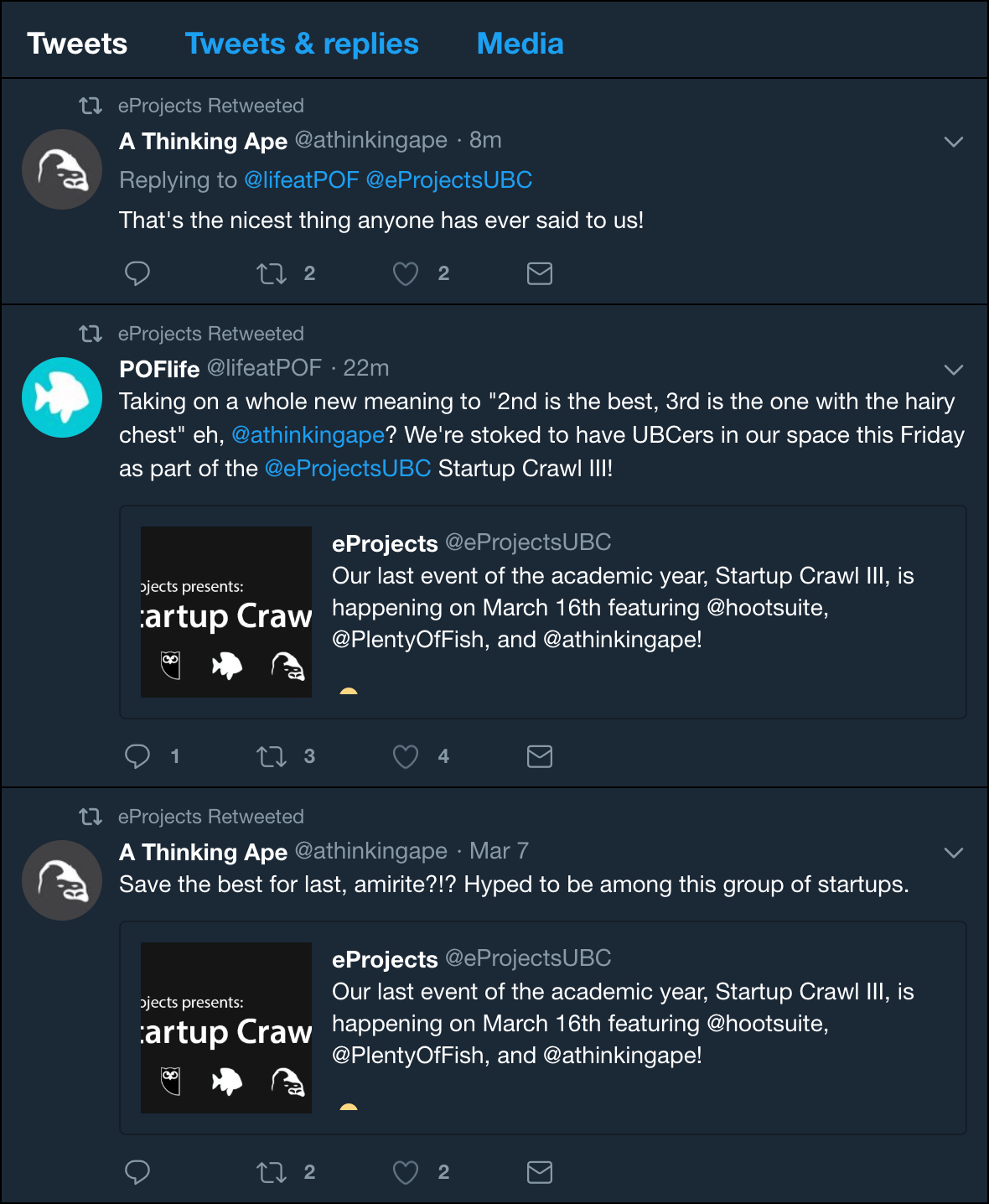Screen dimensions: 989x1204
Task: Reply to the Mar 7 tweet
Action: pos(137,1172)
